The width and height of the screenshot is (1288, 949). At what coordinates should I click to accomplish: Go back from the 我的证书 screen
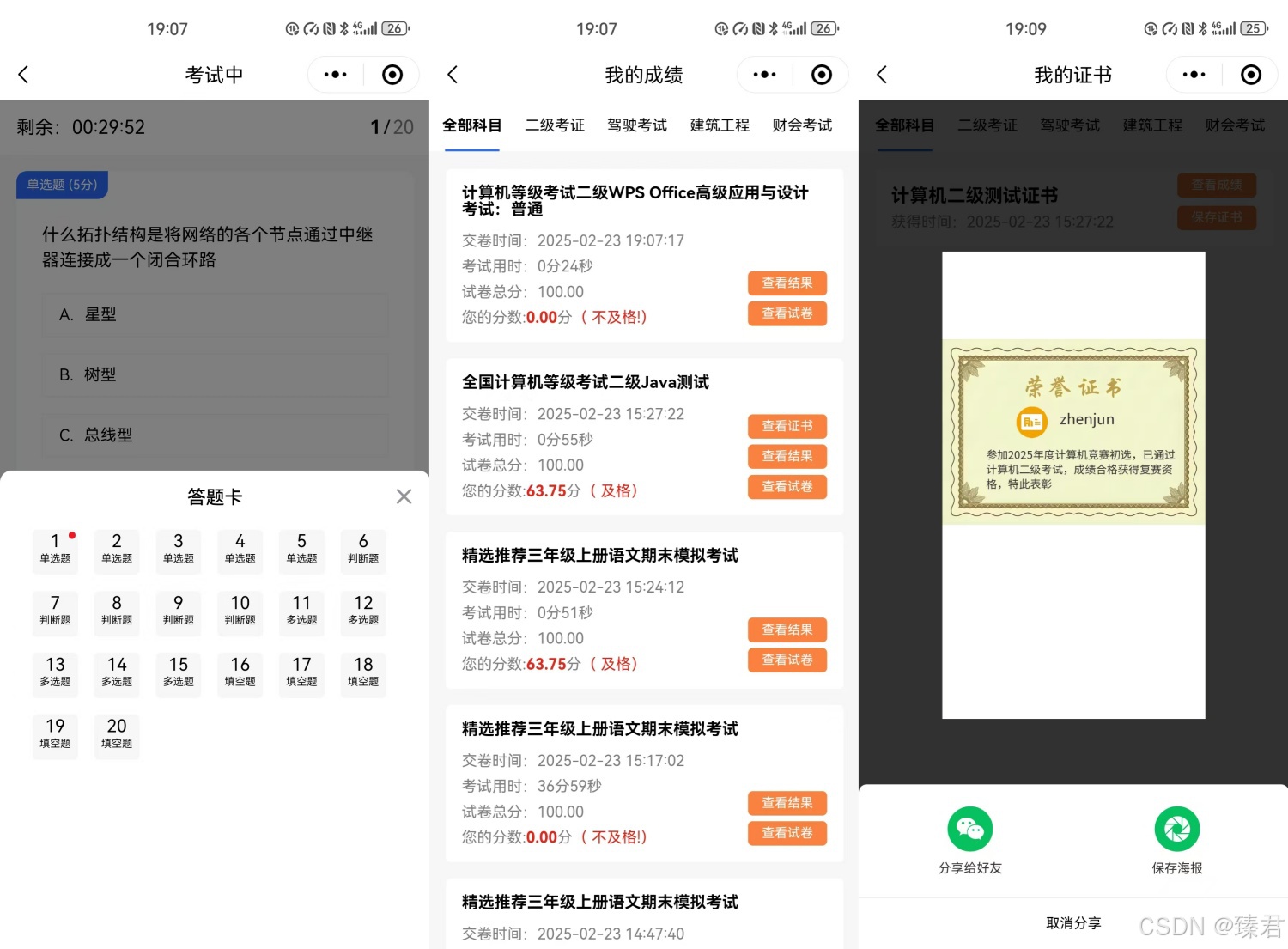[x=882, y=75]
